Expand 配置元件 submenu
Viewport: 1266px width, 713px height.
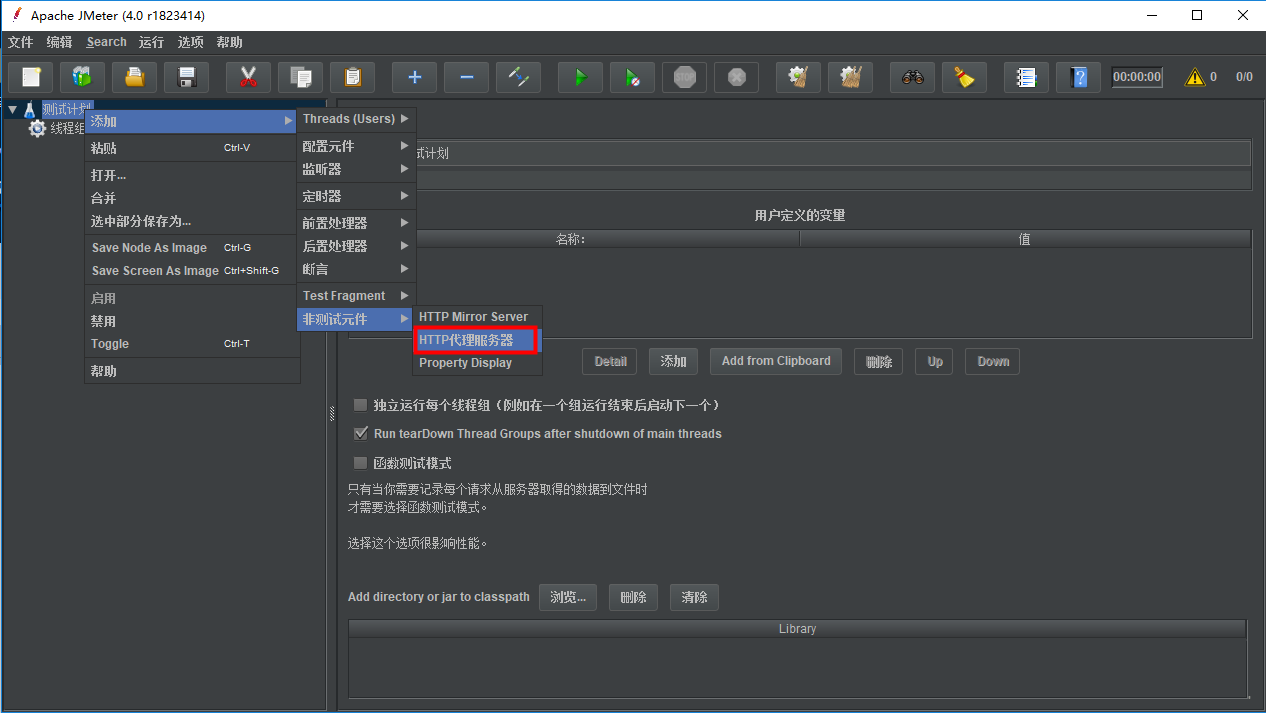(x=356, y=146)
